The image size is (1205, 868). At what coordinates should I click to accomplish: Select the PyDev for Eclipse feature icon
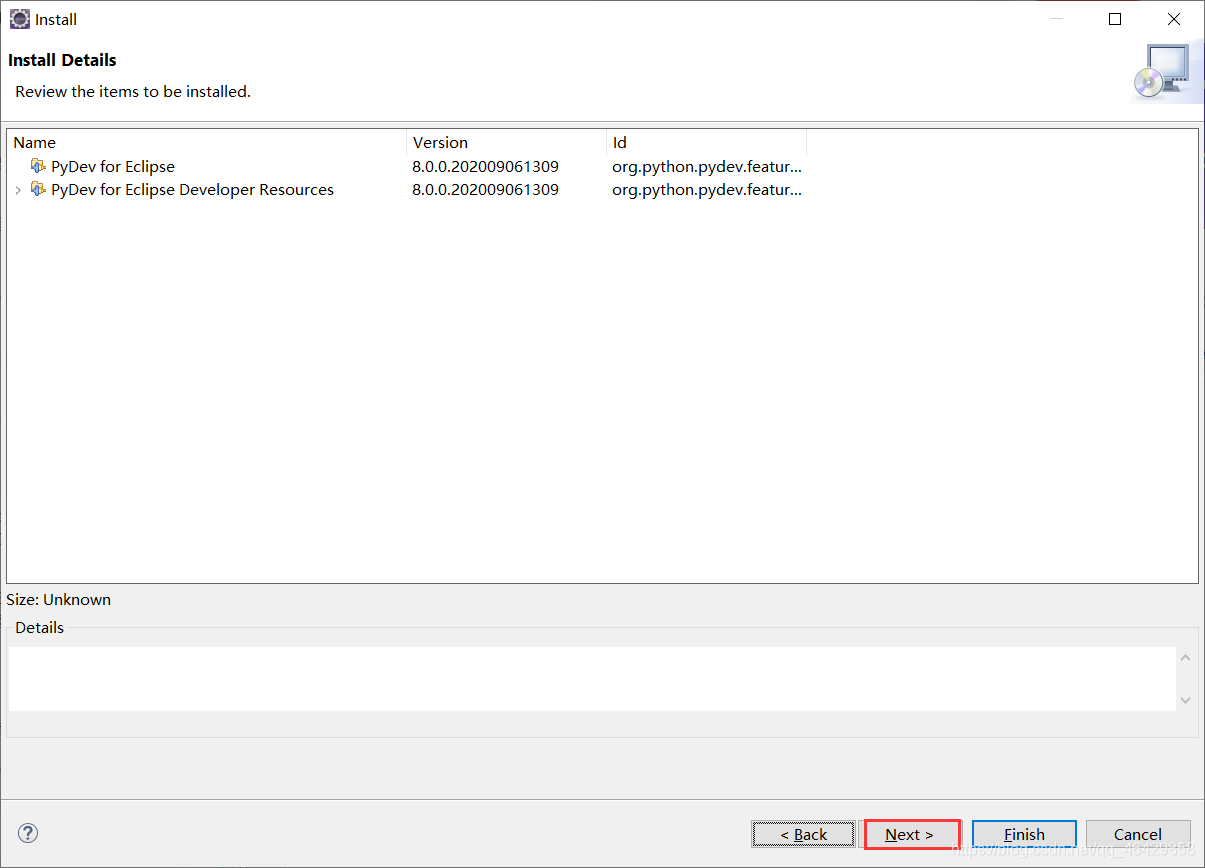[38, 166]
